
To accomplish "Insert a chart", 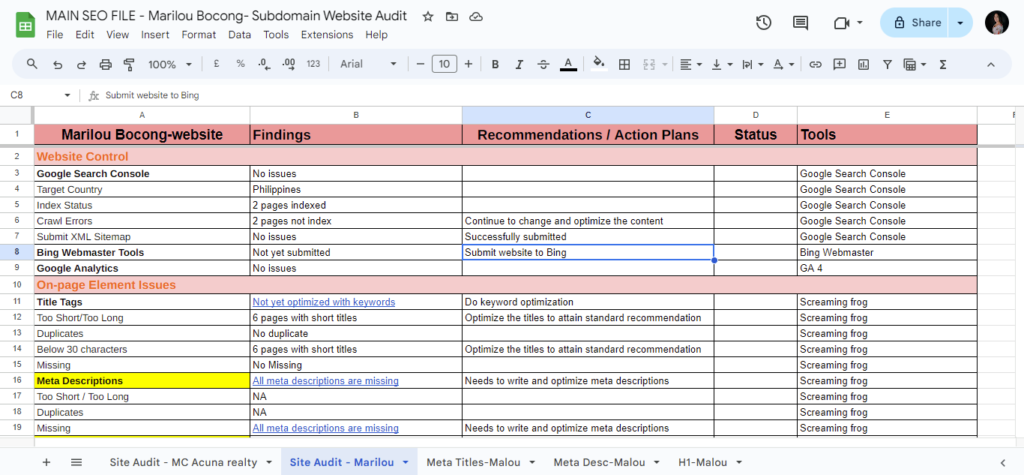I will (x=863, y=64).
